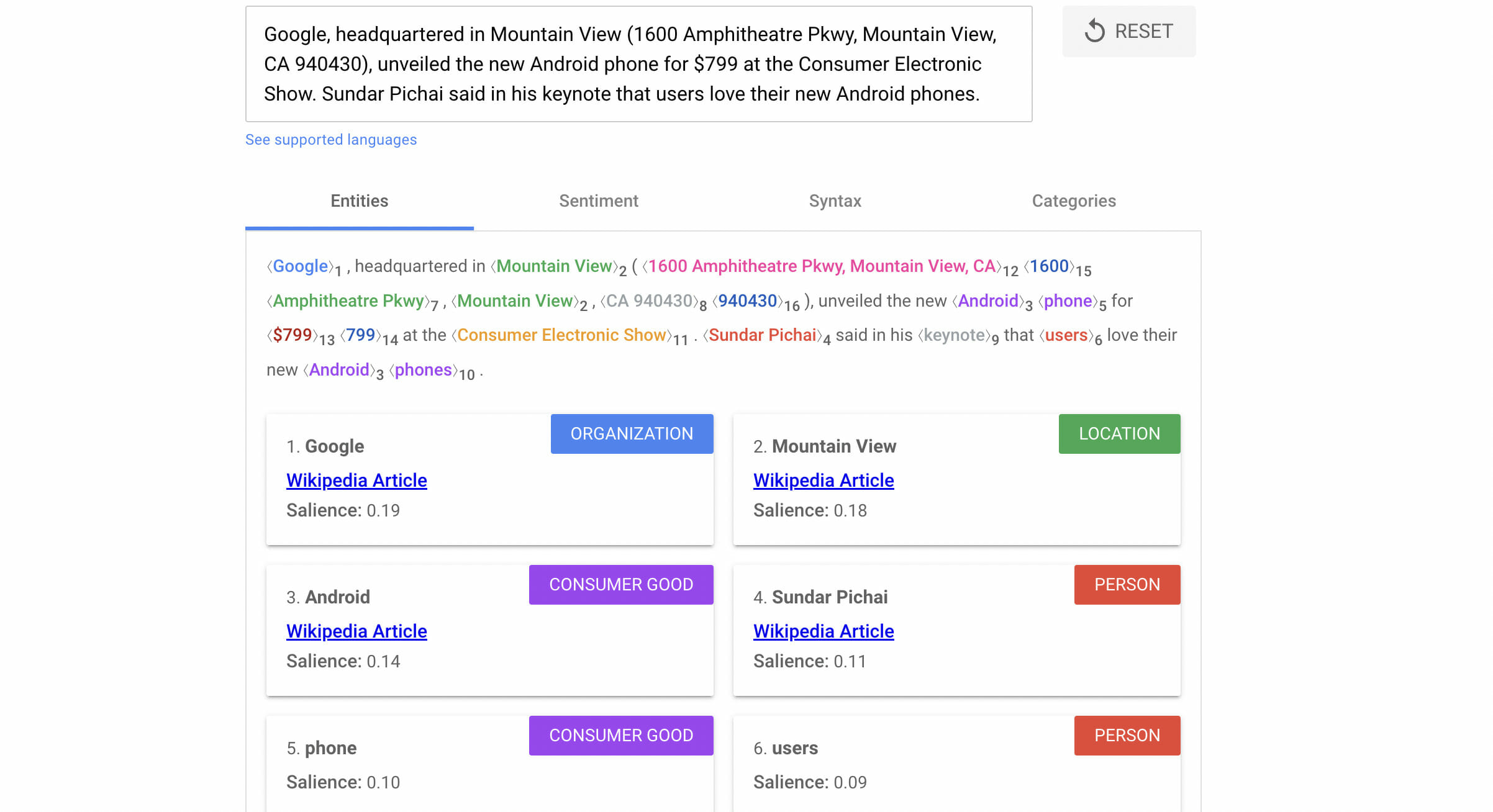Switch to the Syntax tab
The image size is (1493, 812).
(835, 201)
